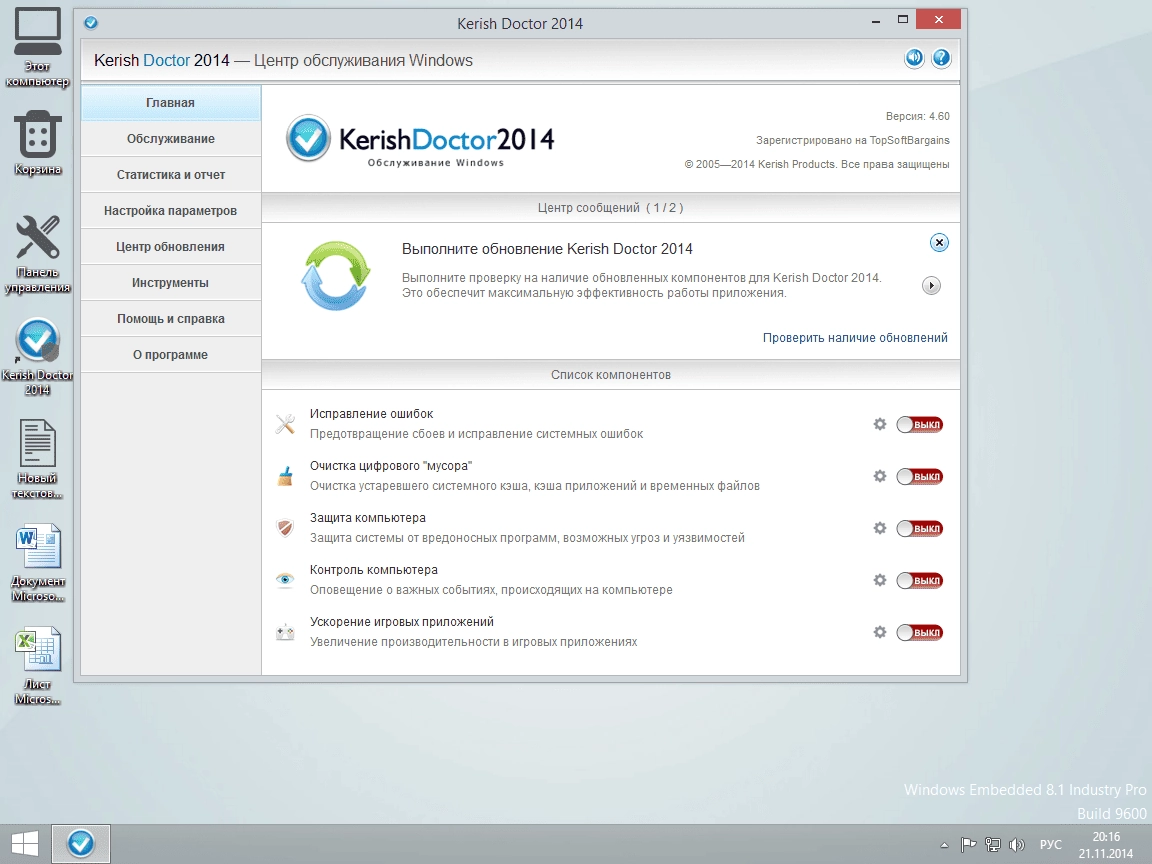
Task: Click the Ускорение игровых приложений title
Action: coord(401,622)
